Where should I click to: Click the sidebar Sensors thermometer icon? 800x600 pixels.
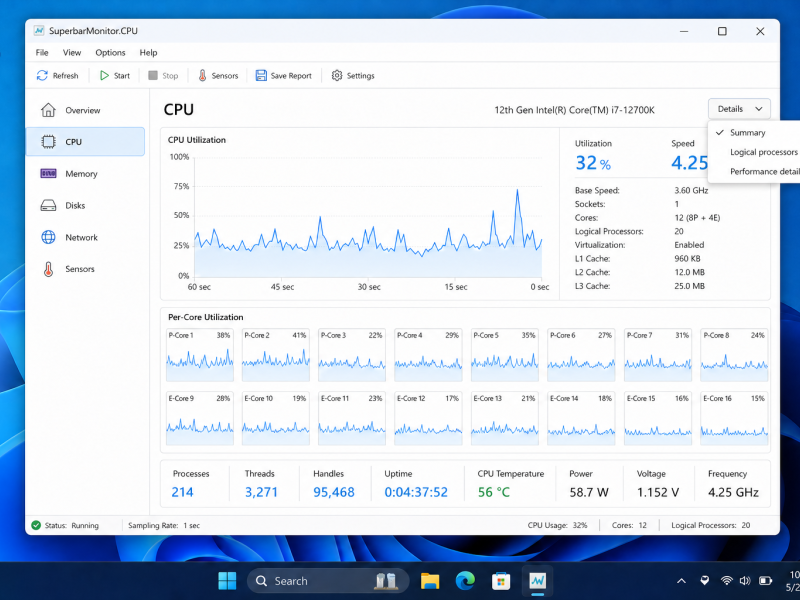click(x=48, y=269)
